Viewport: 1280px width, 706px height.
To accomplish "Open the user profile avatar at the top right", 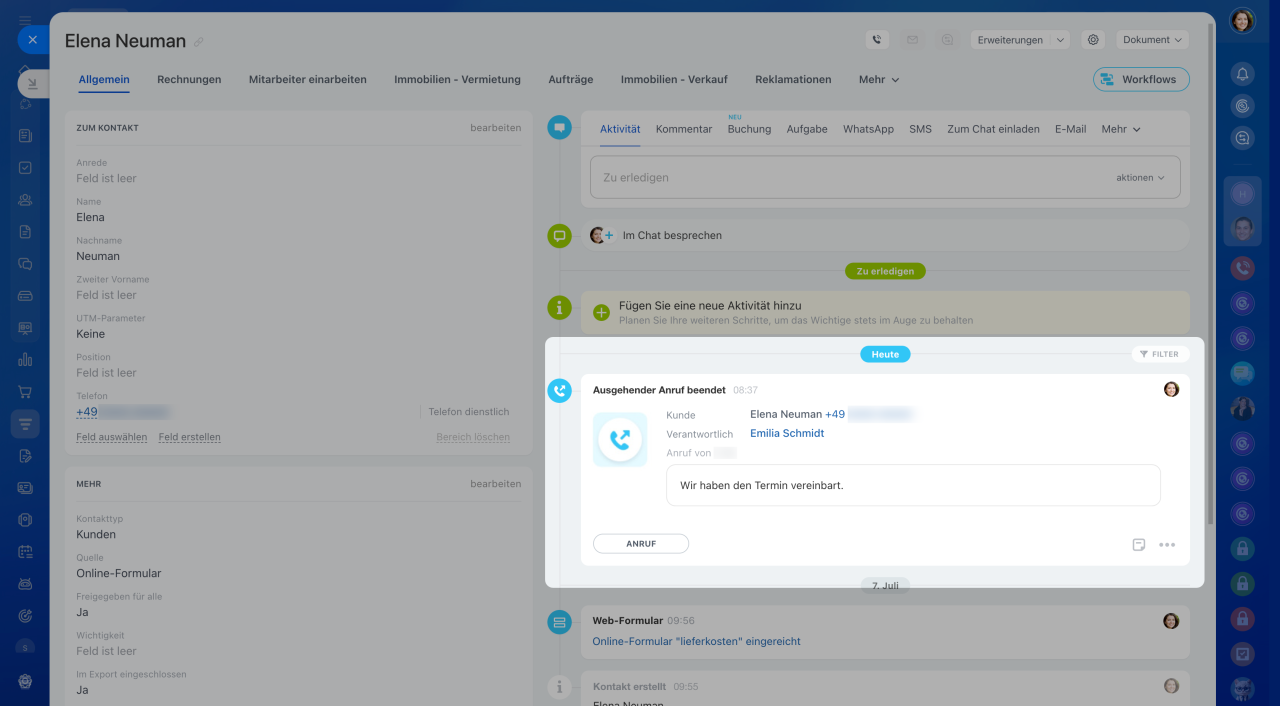I will click(x=1242, y=20).
